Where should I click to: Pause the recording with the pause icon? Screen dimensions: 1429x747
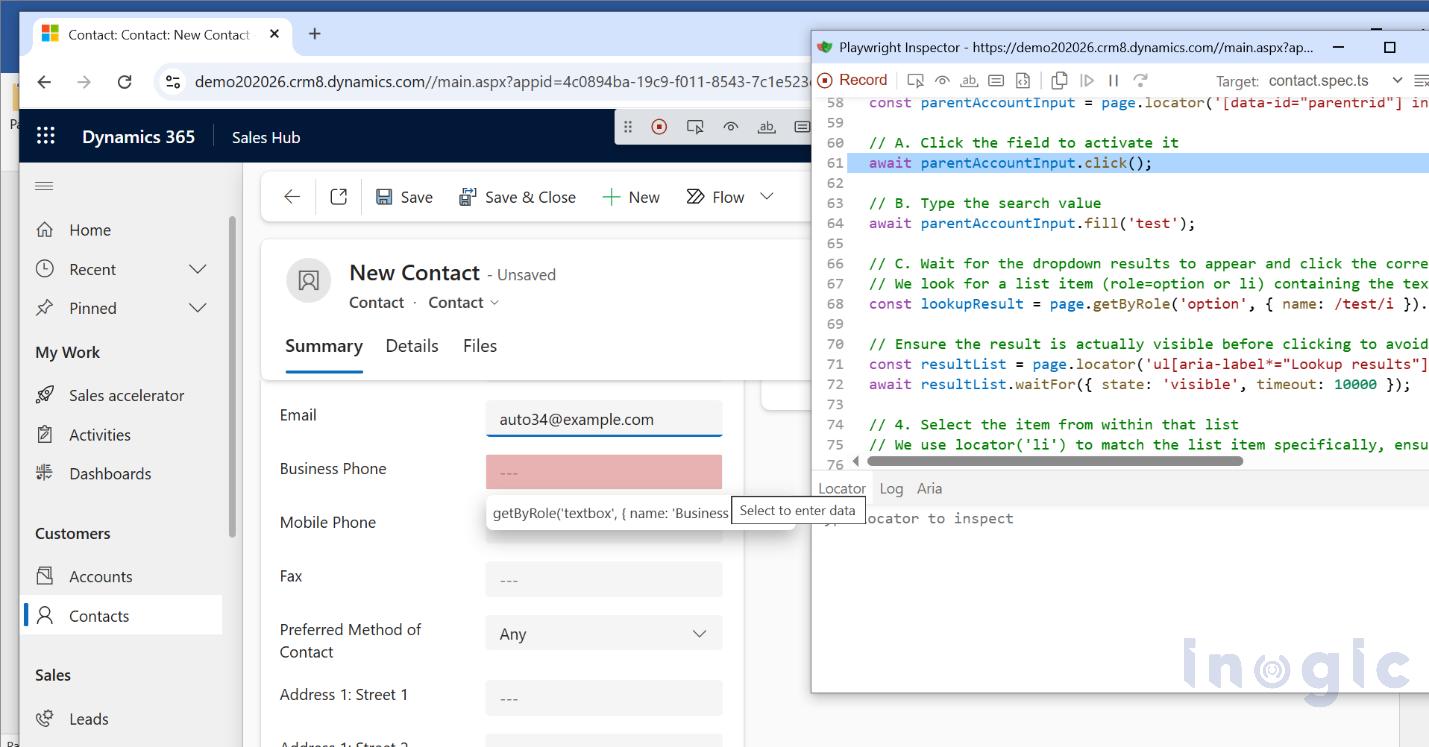coord(1114,79)
